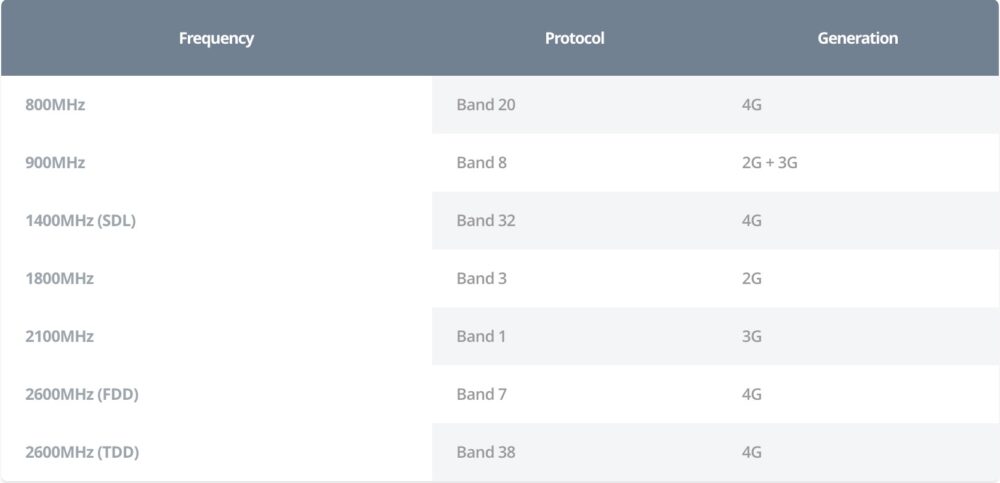
Task: Click the 2600MHz (FDD) row label
Action: (x=82, y=394)
